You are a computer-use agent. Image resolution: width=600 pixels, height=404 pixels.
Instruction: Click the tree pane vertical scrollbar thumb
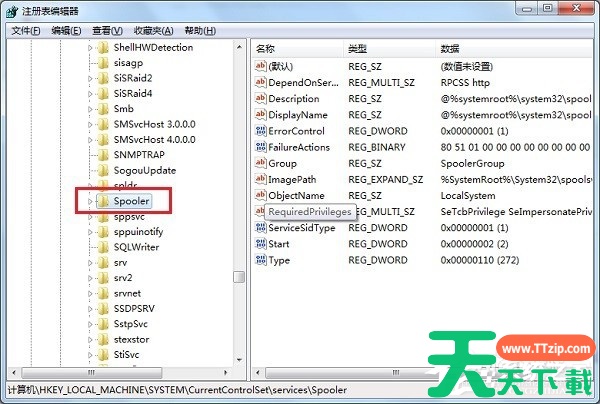point(239,277)
